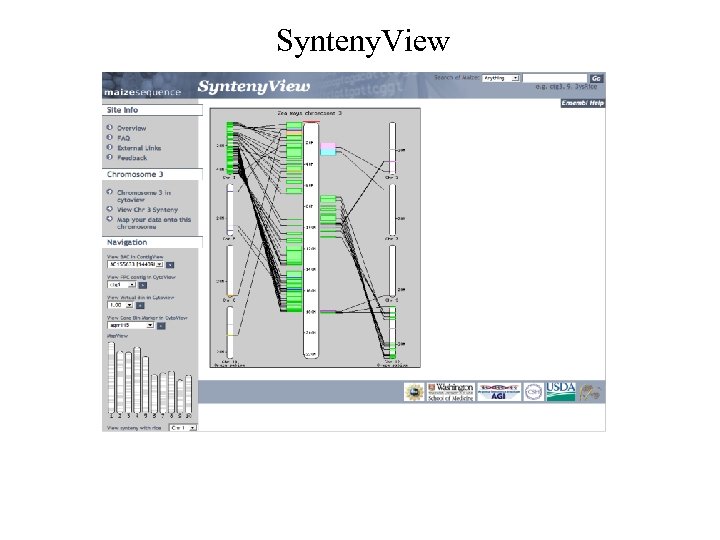
Task: Select chromosome 5 in the MapView ideogram
Action: click(x=146, y=384)
